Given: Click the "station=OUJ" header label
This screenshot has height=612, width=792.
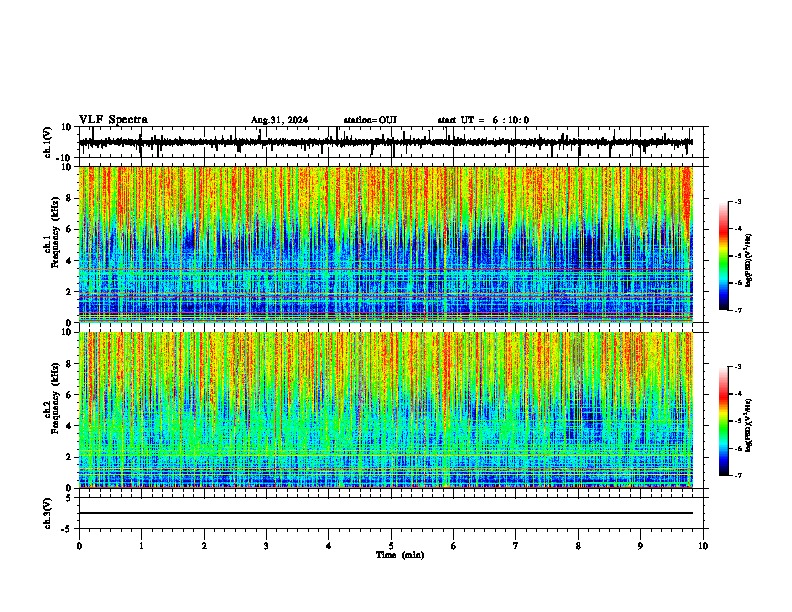Looking at the screenshot, I should coord(370,120).
